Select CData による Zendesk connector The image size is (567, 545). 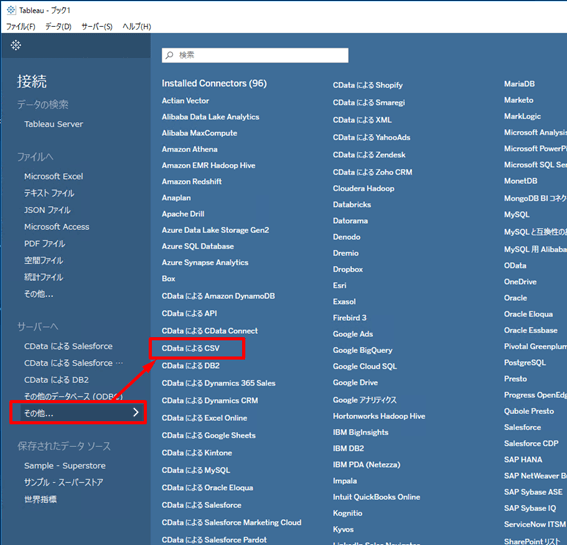pyautogui.click(x=369, y=155)
